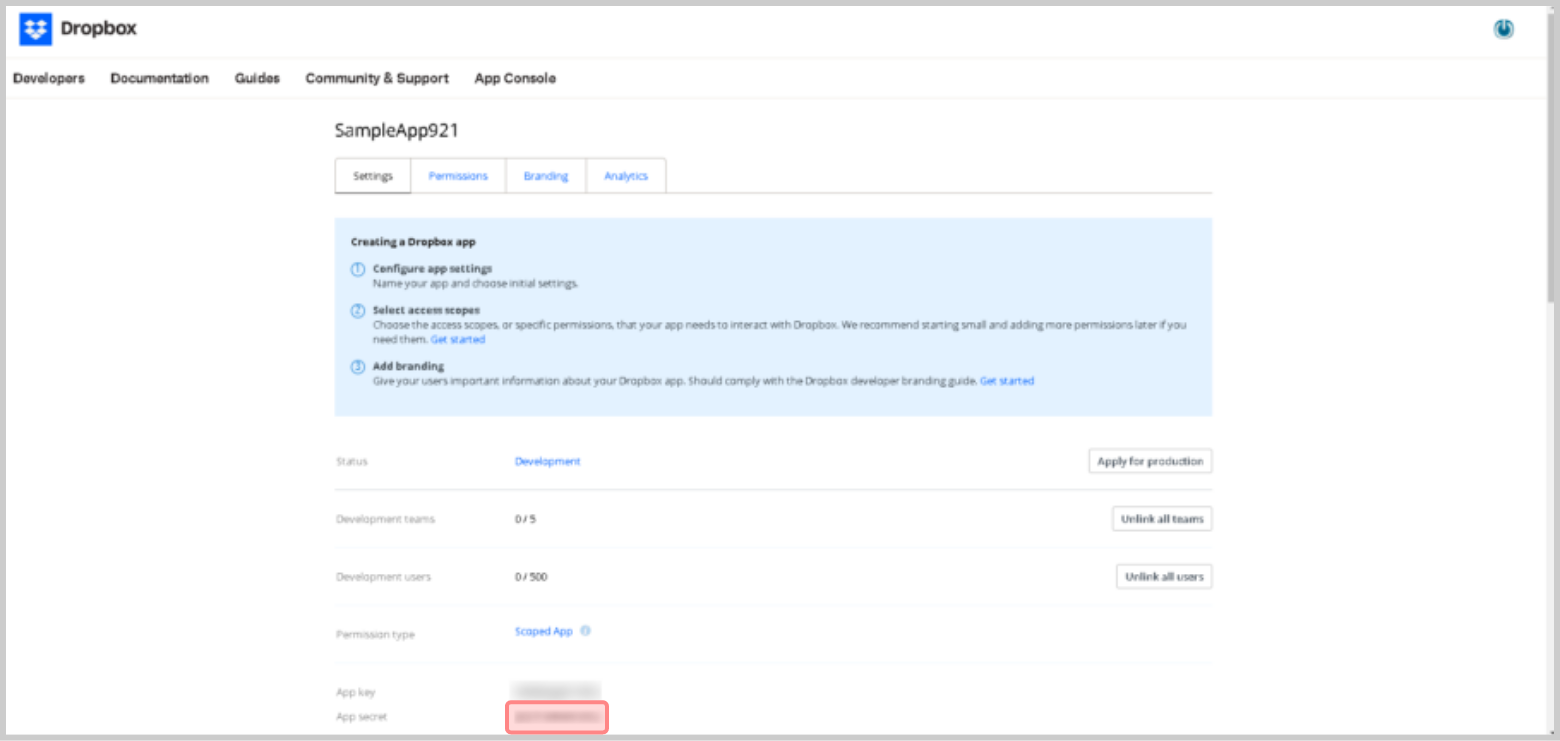Viewport: 1560px width, 741px height.
Task: Click the Development status link
Action: [x=547, y=461]
